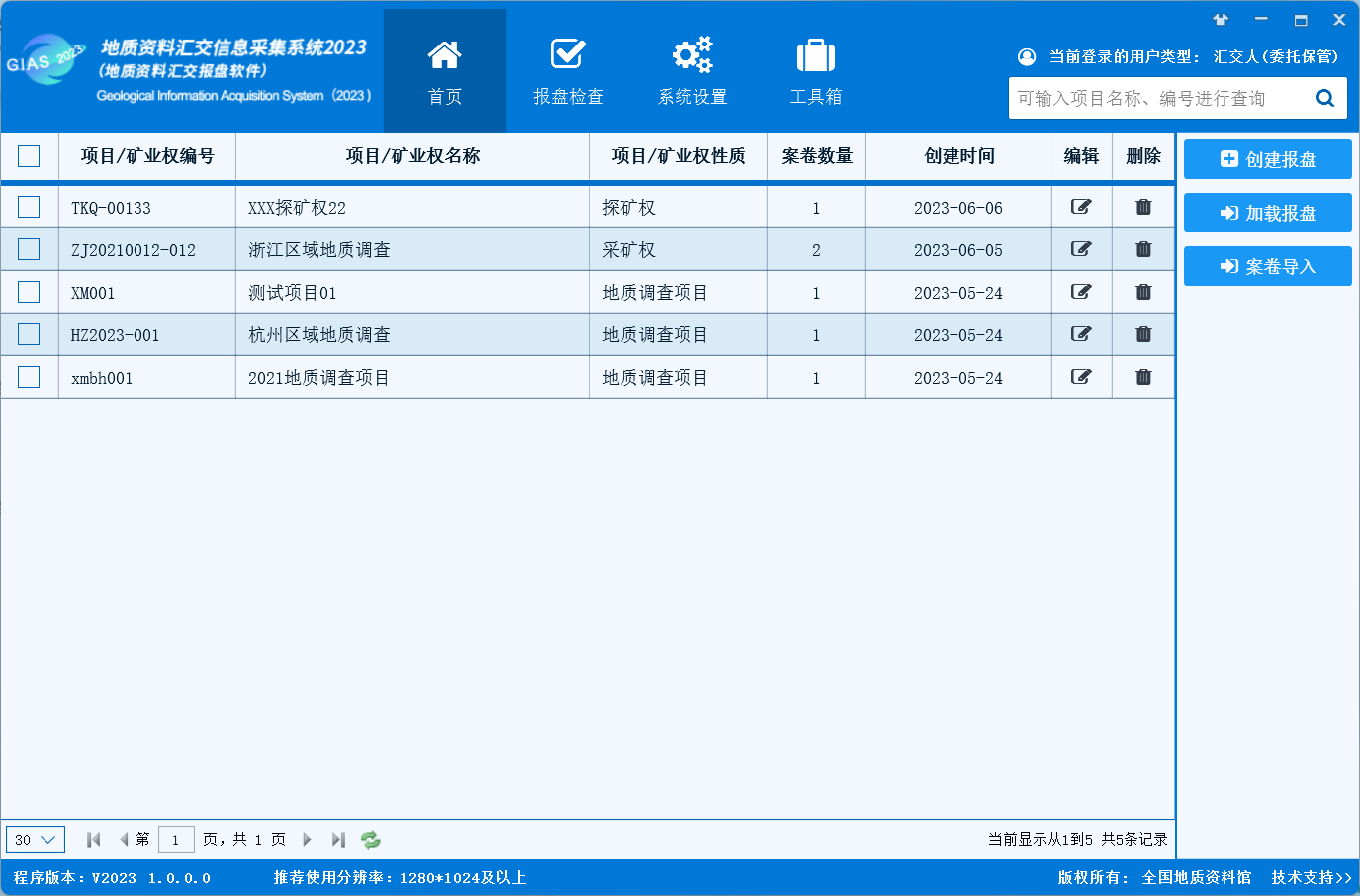The width and height of the screenshot is (1360, 896).
Task: Edit the XM001 test project
Action: tap(1081, 292)
